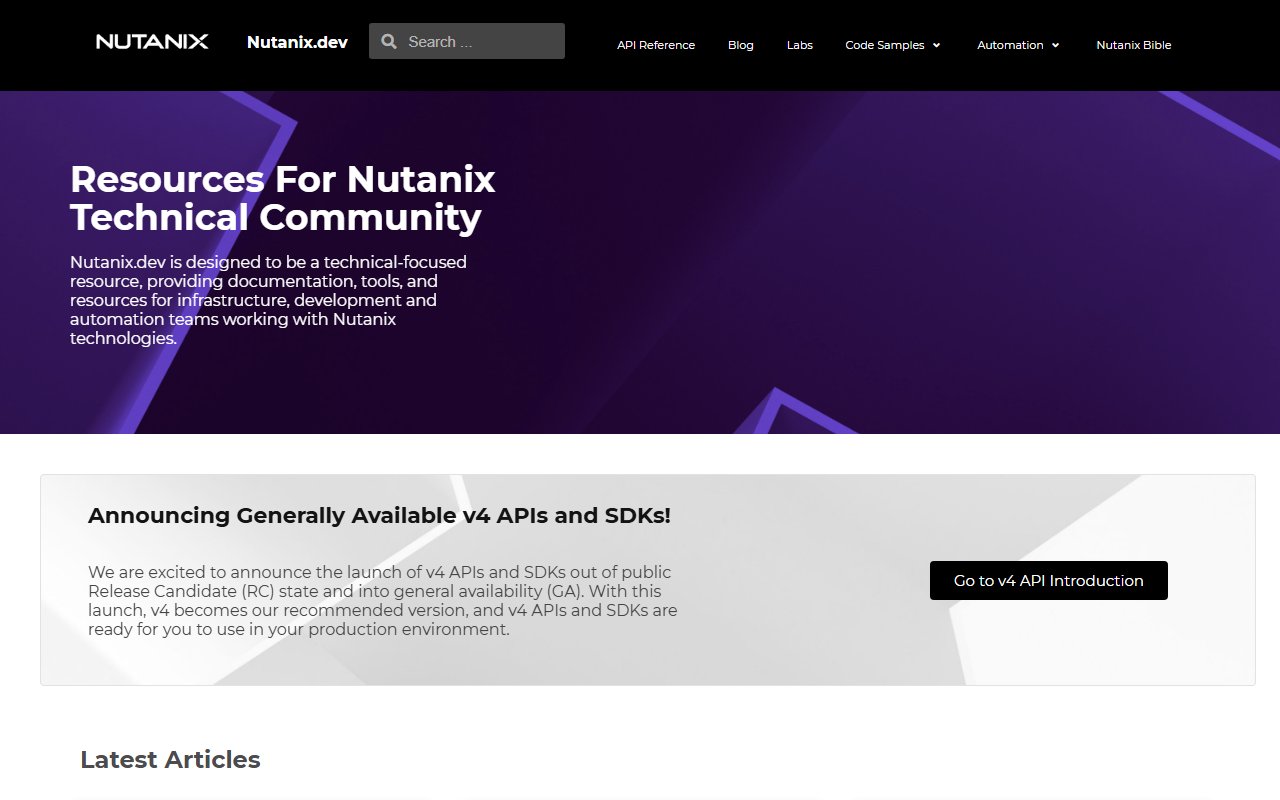Click inside the search input field
The width and height of the screenshot is (1280, 800).
click(x=470, y=41)
